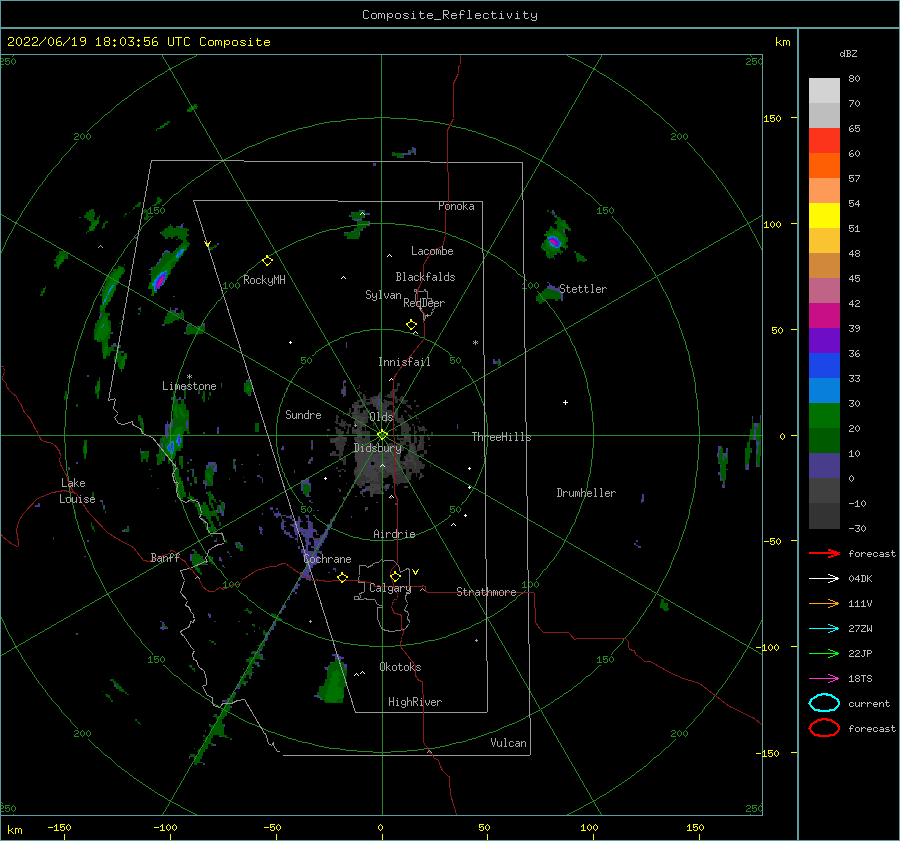Click the Vulcan city label
The height and width of the screenshot is (841, 900).
(509, 743)
